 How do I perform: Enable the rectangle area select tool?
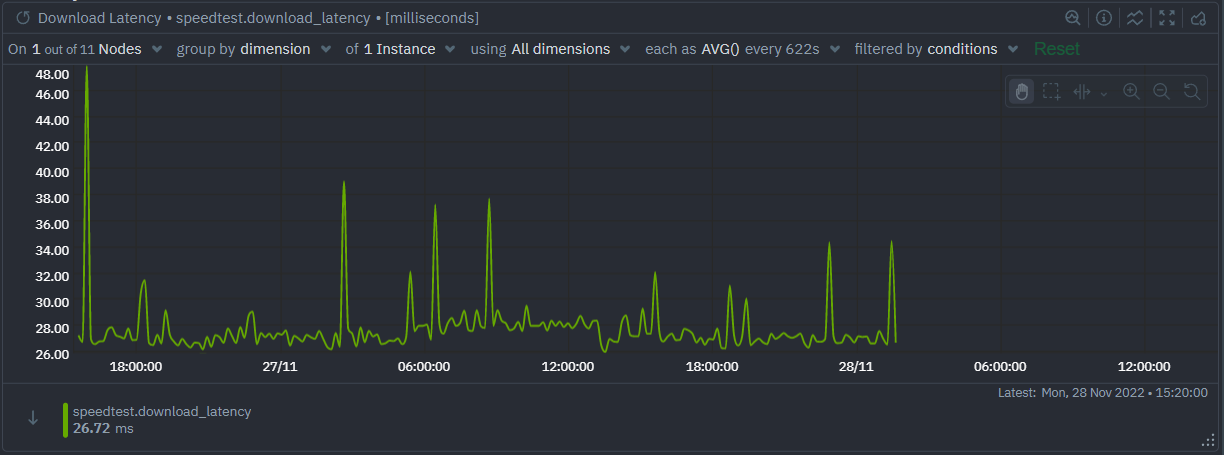(x=1051, y=91)
